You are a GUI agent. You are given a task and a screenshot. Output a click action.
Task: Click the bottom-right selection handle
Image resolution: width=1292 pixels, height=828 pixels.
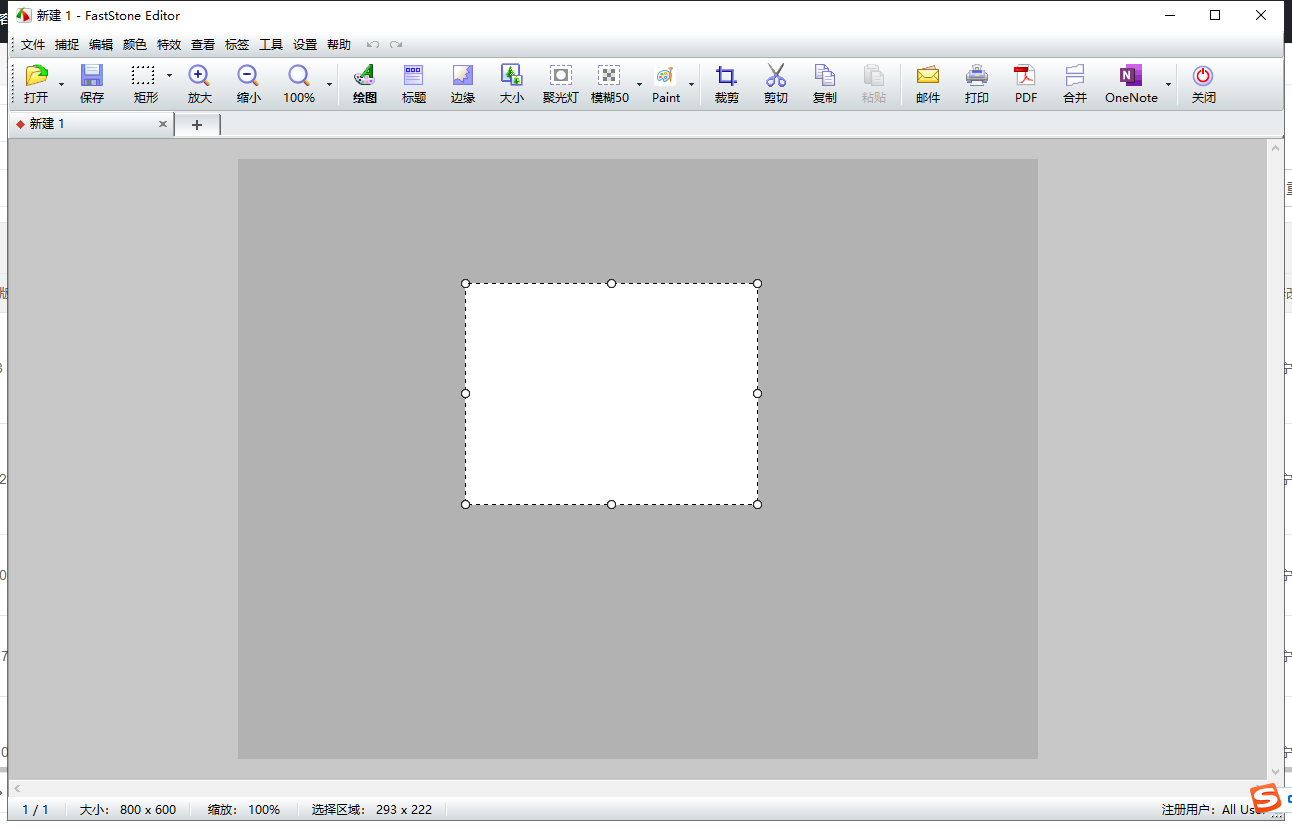click(x=757, y=504)
